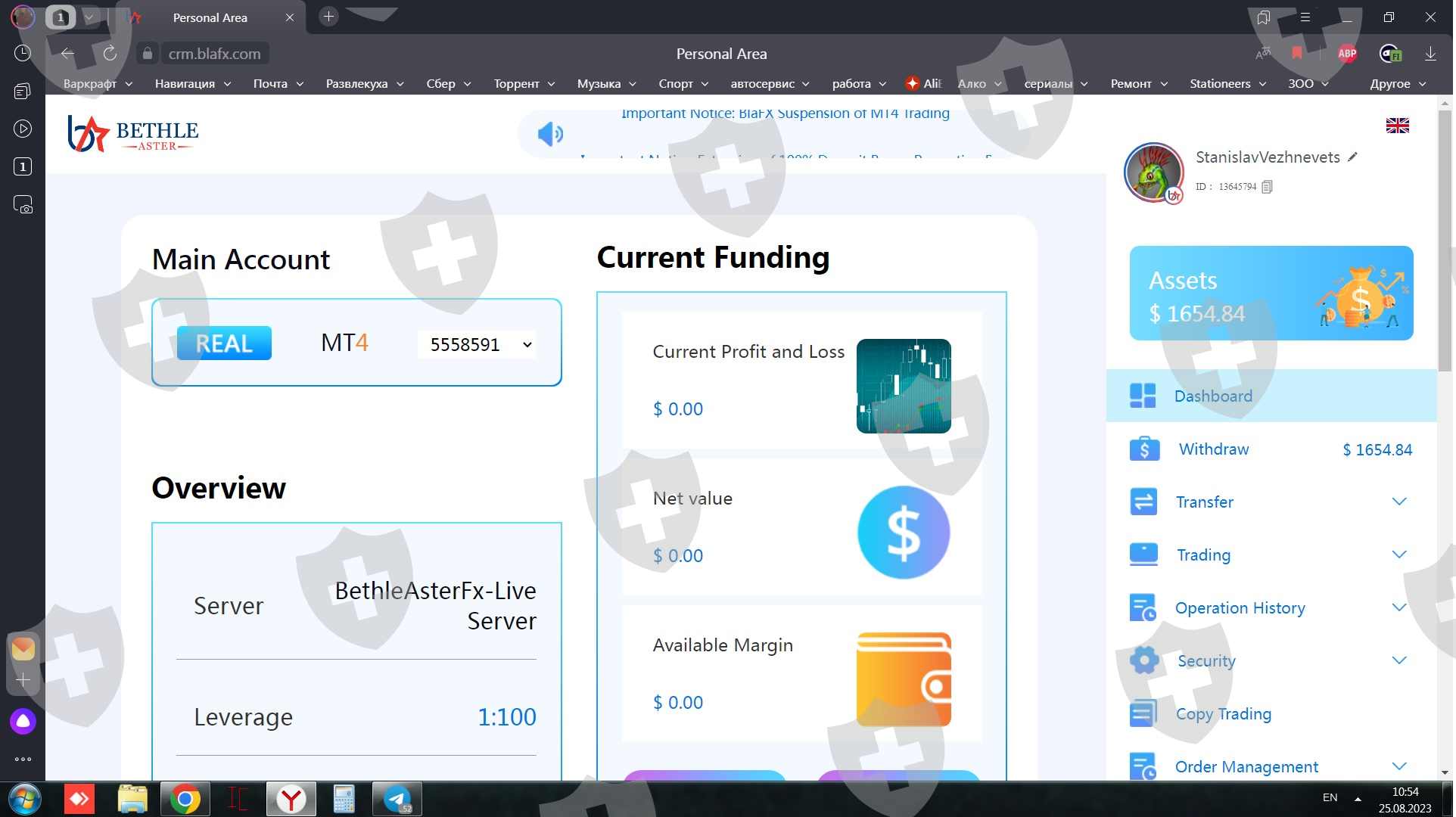Screen dimensions: 1456x817
Task: Click the browser downloads arrow icon
Action: tap(1430, 54)
